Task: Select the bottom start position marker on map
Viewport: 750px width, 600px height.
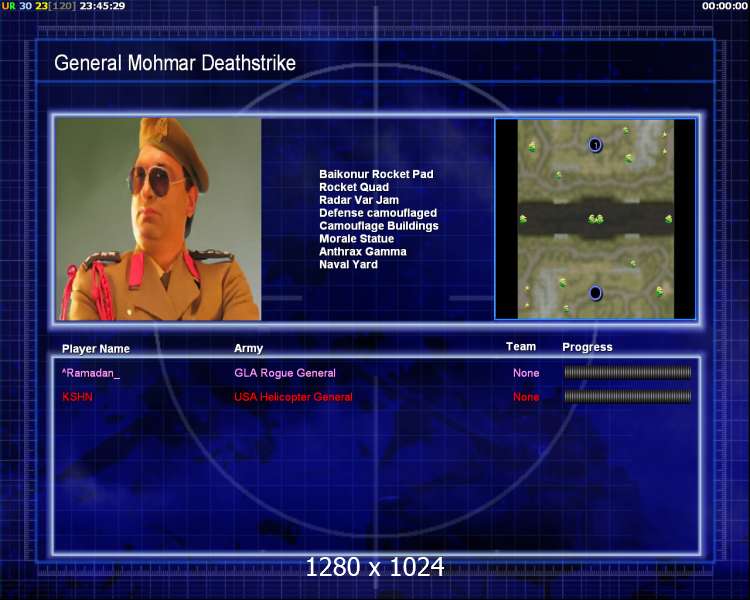Action: point(596,293)
